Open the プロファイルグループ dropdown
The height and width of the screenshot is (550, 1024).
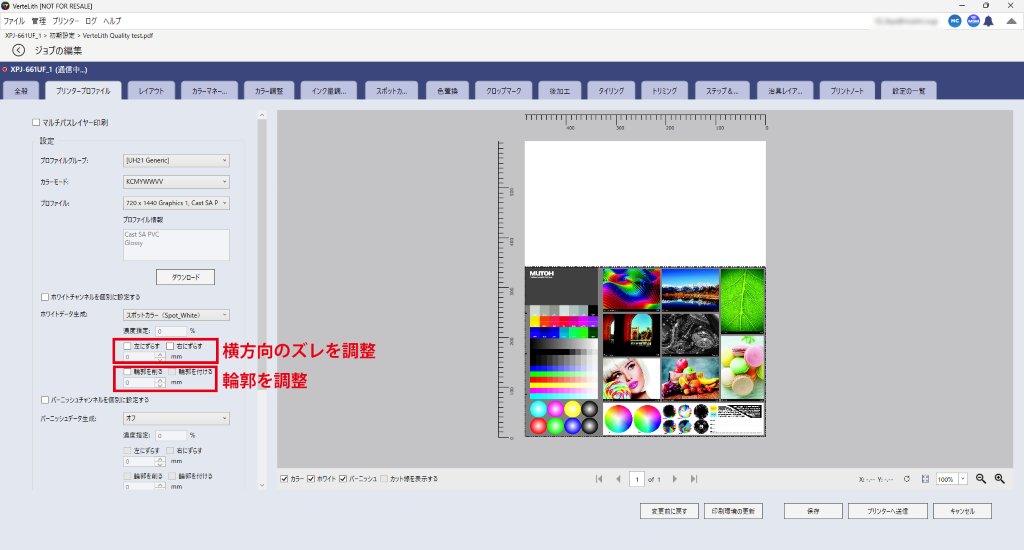tap(176, 159)
